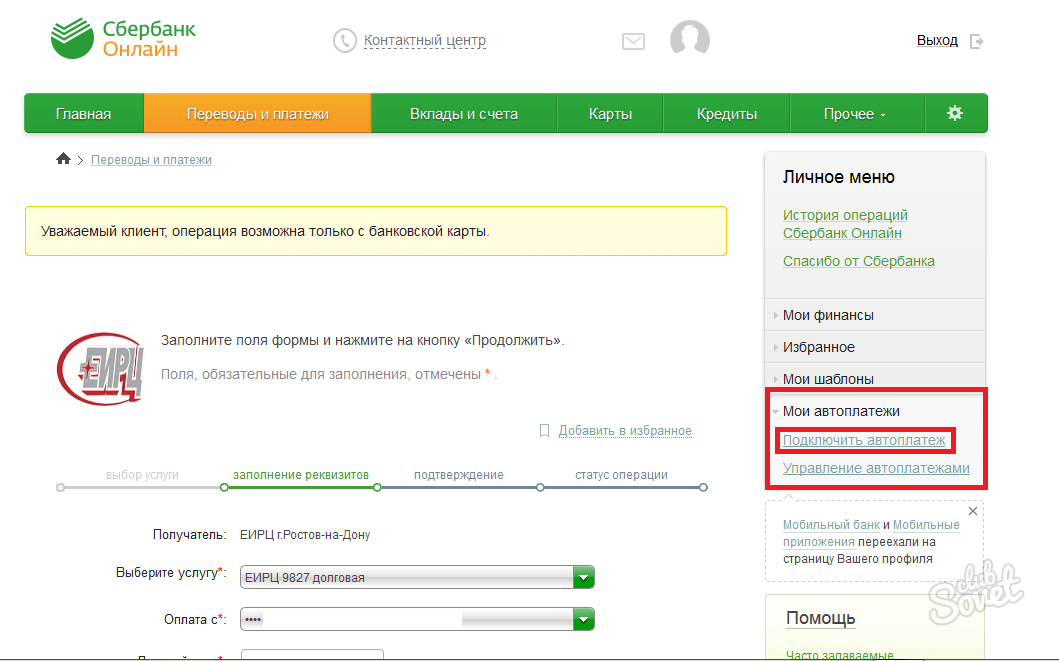Open the mail envelope icon
This screenshot has height=661, width=1059.
pyautogui.click(x=633, y=42)
